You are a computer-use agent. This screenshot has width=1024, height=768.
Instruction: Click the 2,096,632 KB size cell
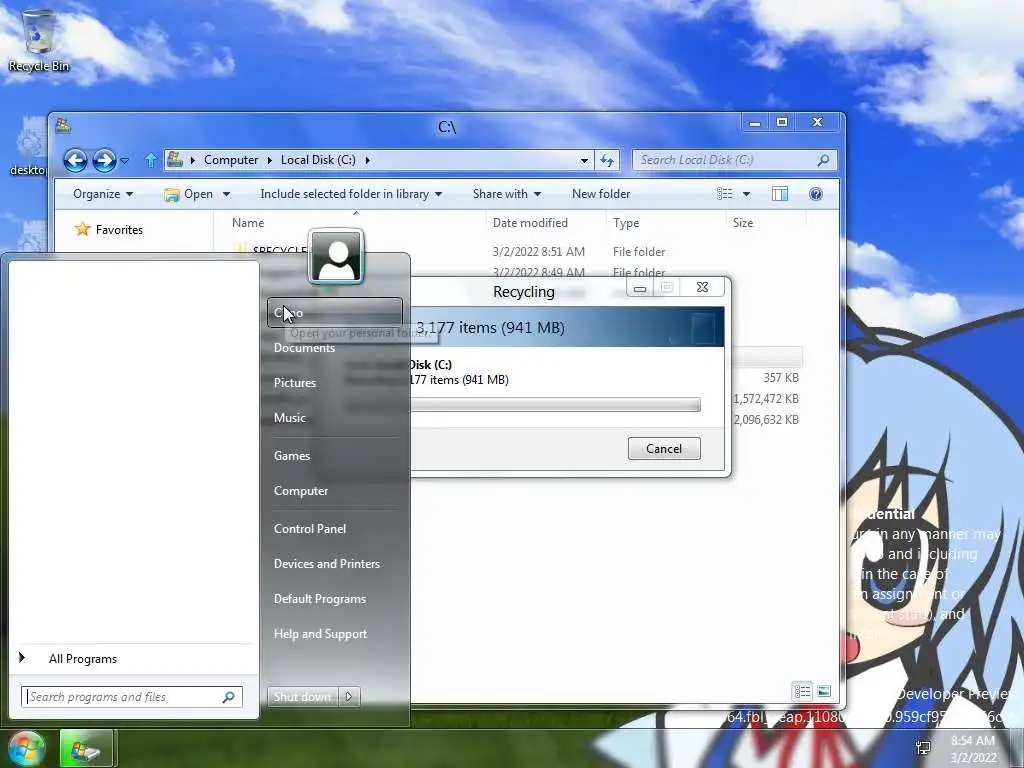click(x=766, y=419)
